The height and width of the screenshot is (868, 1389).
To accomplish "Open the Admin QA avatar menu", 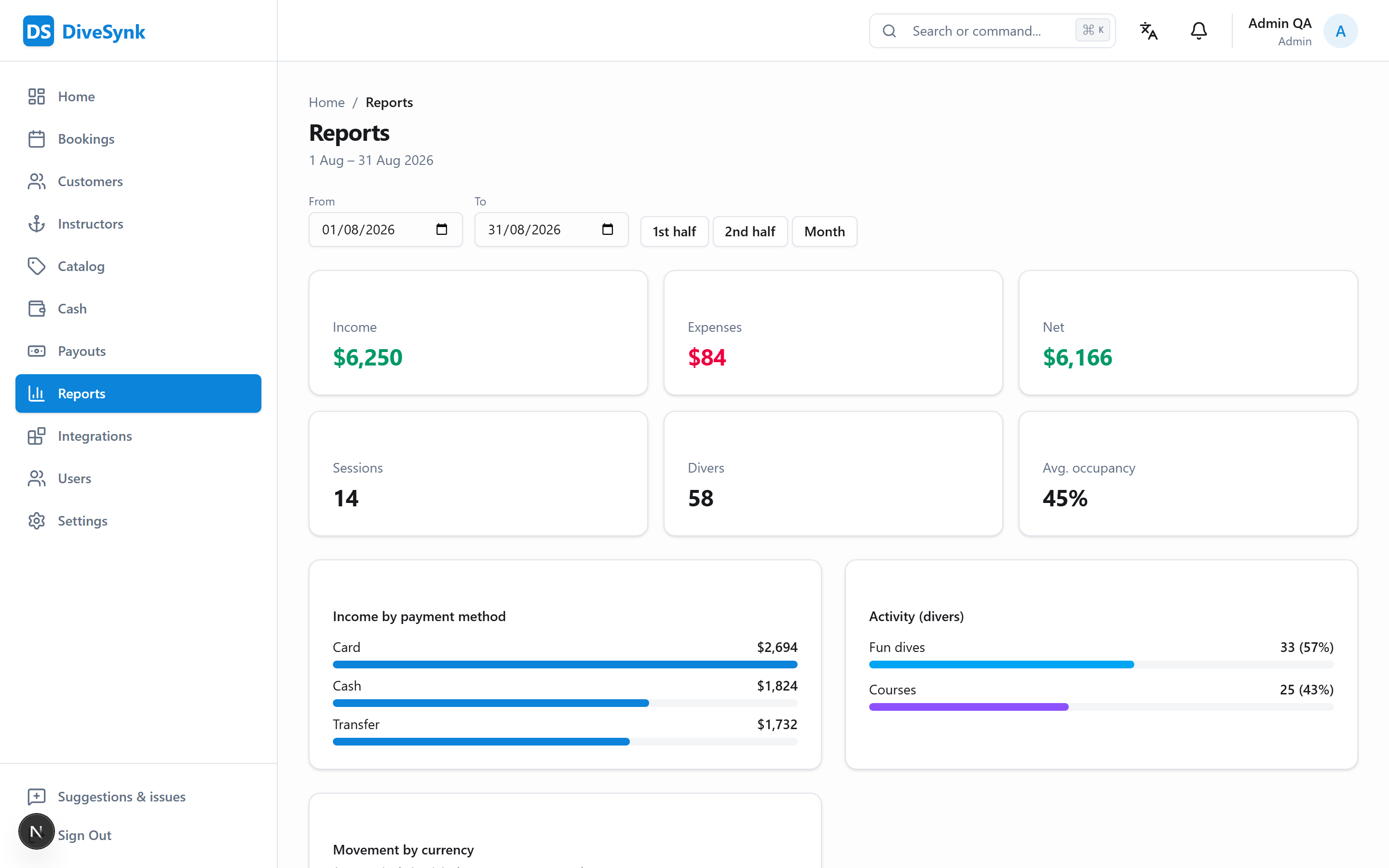I will 1340,31.
